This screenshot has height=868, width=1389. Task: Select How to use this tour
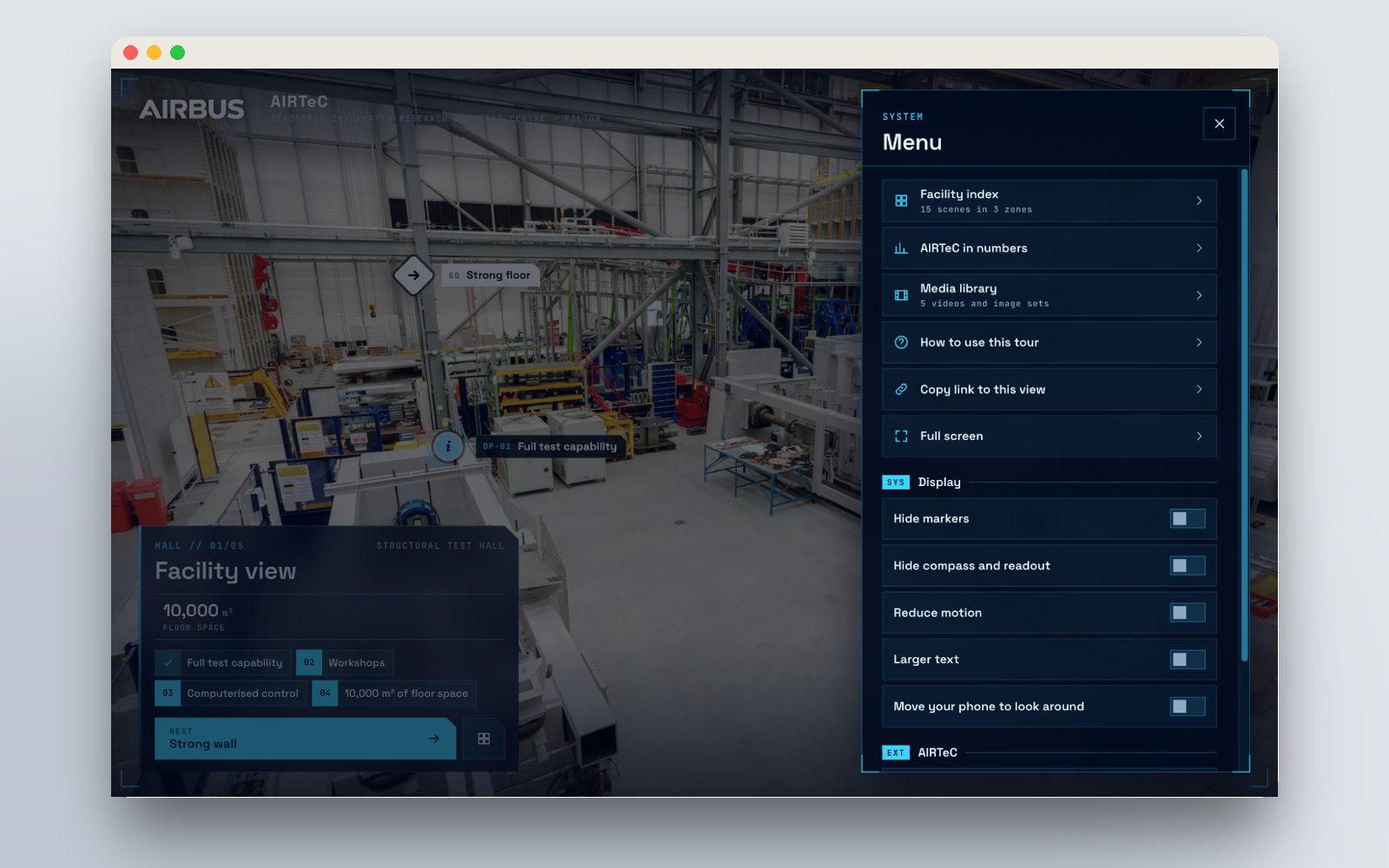pyautogui.click(x=1049, y=342)
